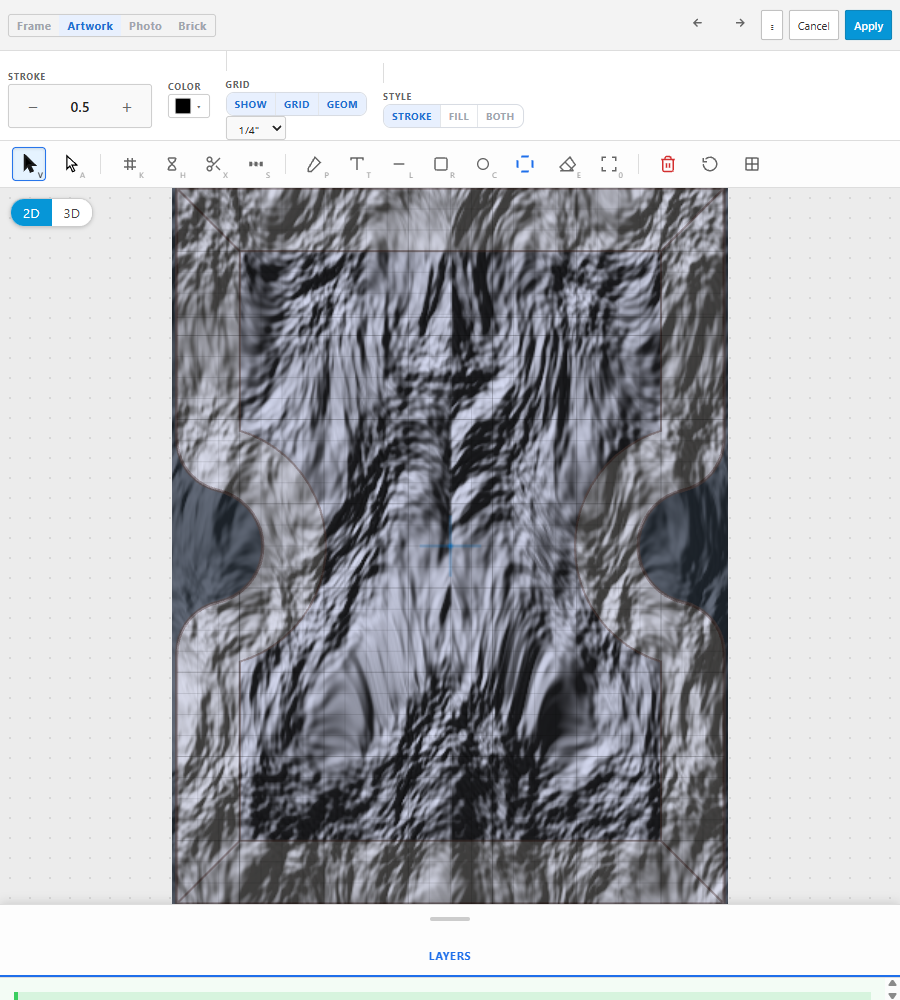The image size is (900, 1000).
Task: Click the red trash delete icon
Action: (x=668, y=164)
